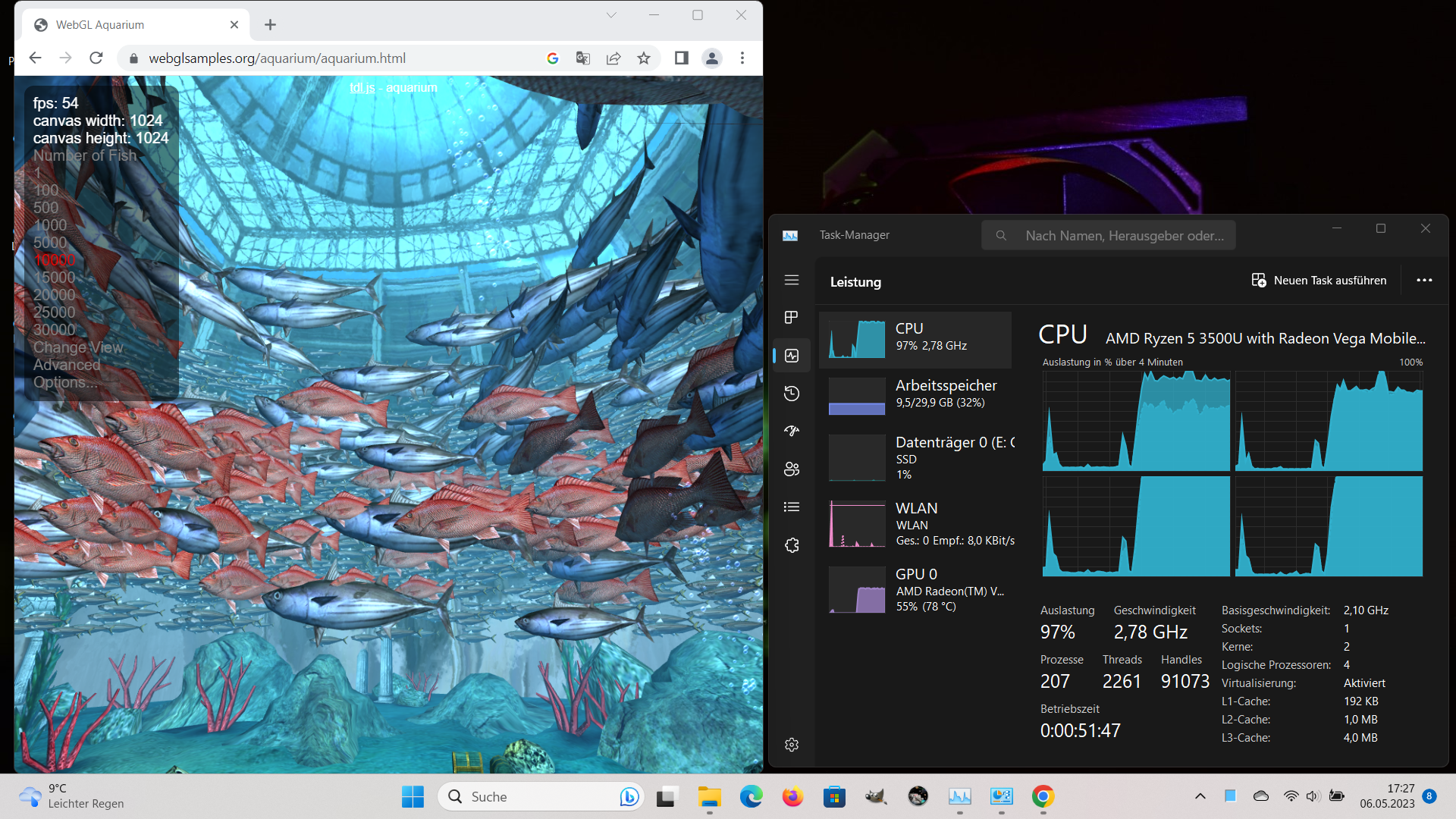Open Chrome three-dot menu

pyautogui.click(x=742, y=58)
